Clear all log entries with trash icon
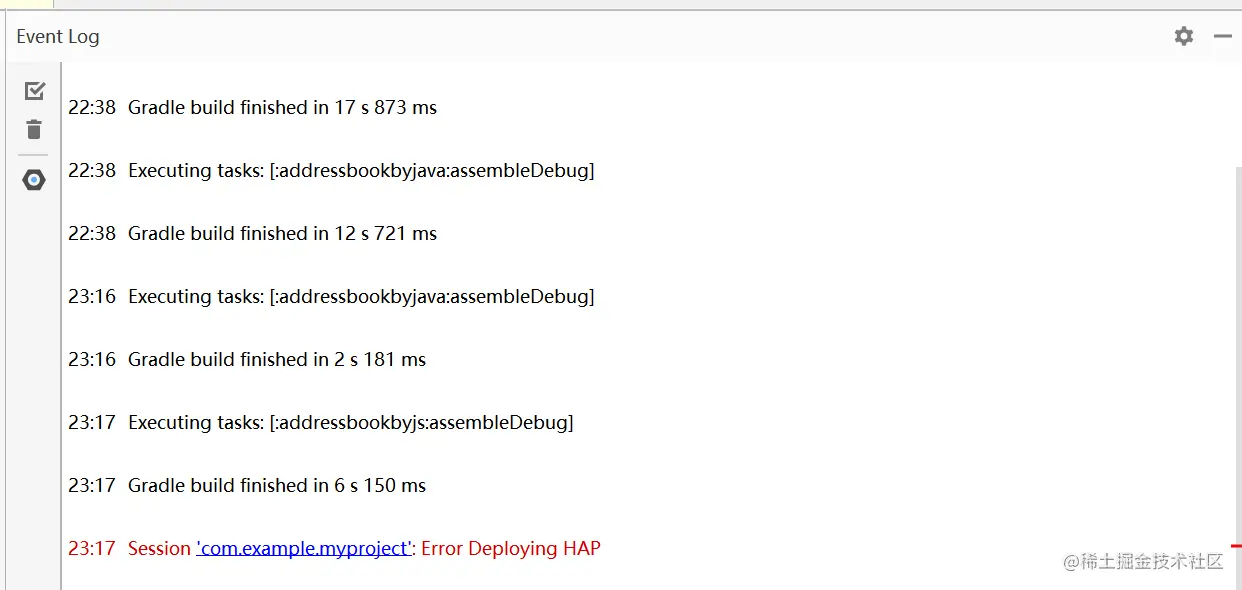The height and width of the screenshot is (590, 1242). tap(34, 130)
